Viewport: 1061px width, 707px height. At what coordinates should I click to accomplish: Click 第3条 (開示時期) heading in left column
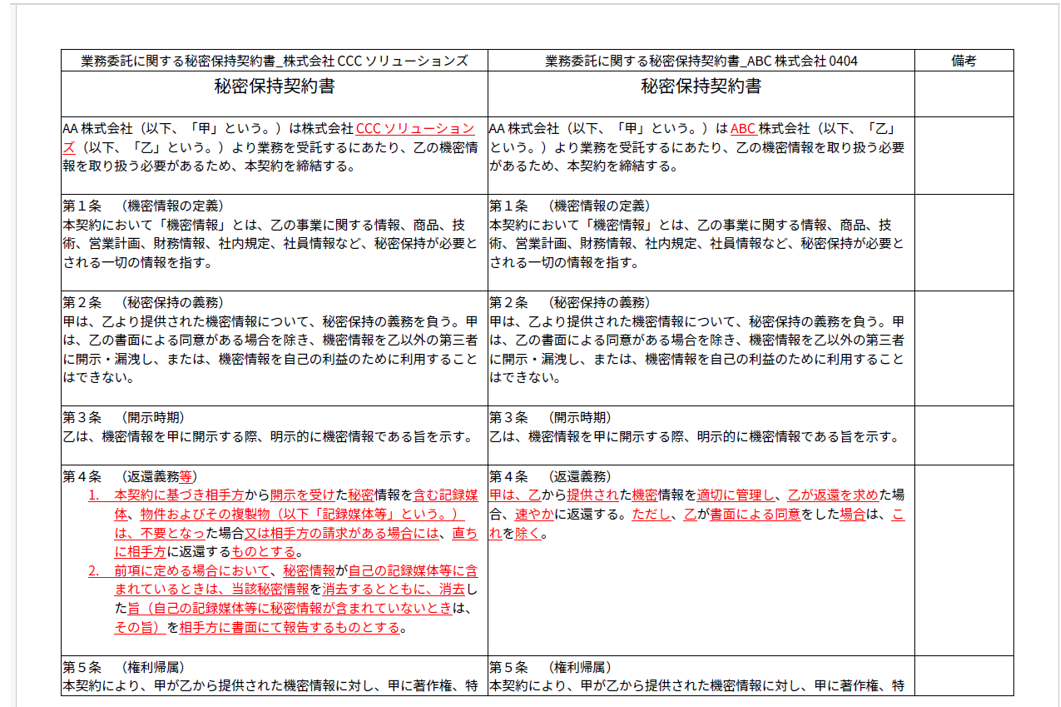point(123,418)
